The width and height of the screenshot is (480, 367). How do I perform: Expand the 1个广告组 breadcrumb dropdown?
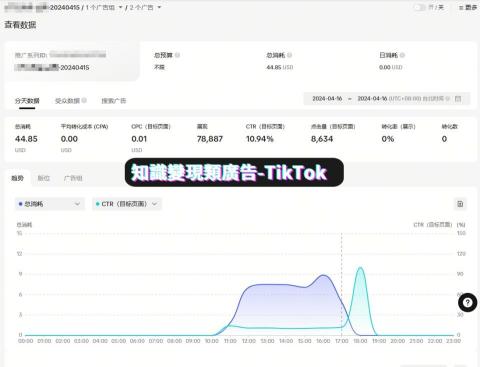[x=121, y=7]
